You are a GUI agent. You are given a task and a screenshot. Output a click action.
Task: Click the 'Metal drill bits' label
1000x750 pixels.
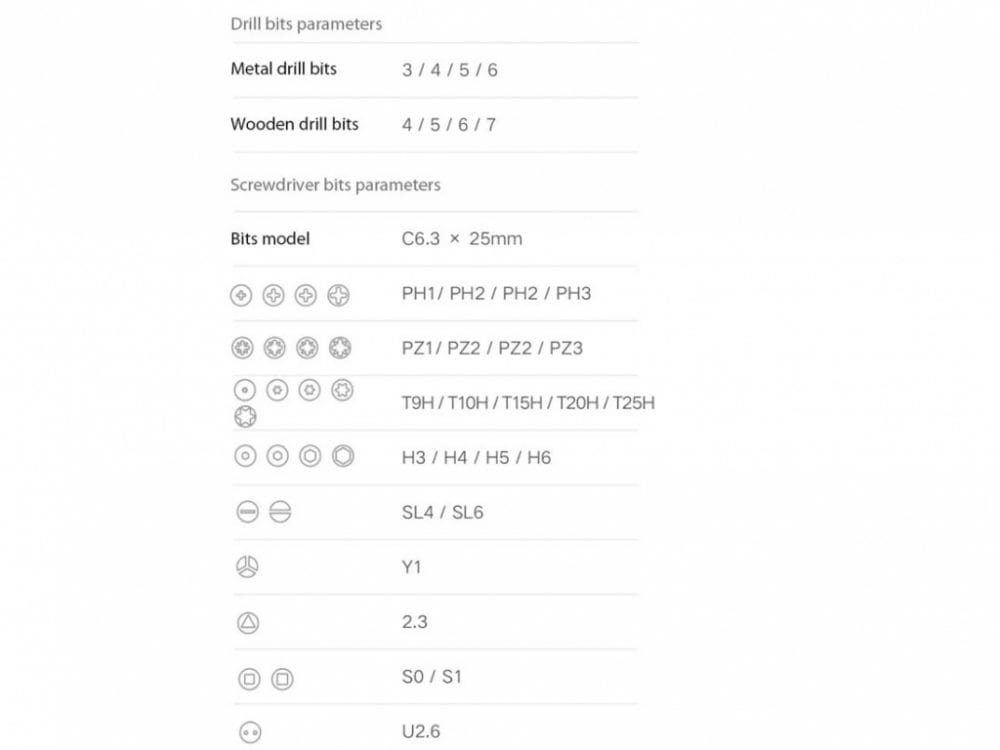[x=283, y=69]
